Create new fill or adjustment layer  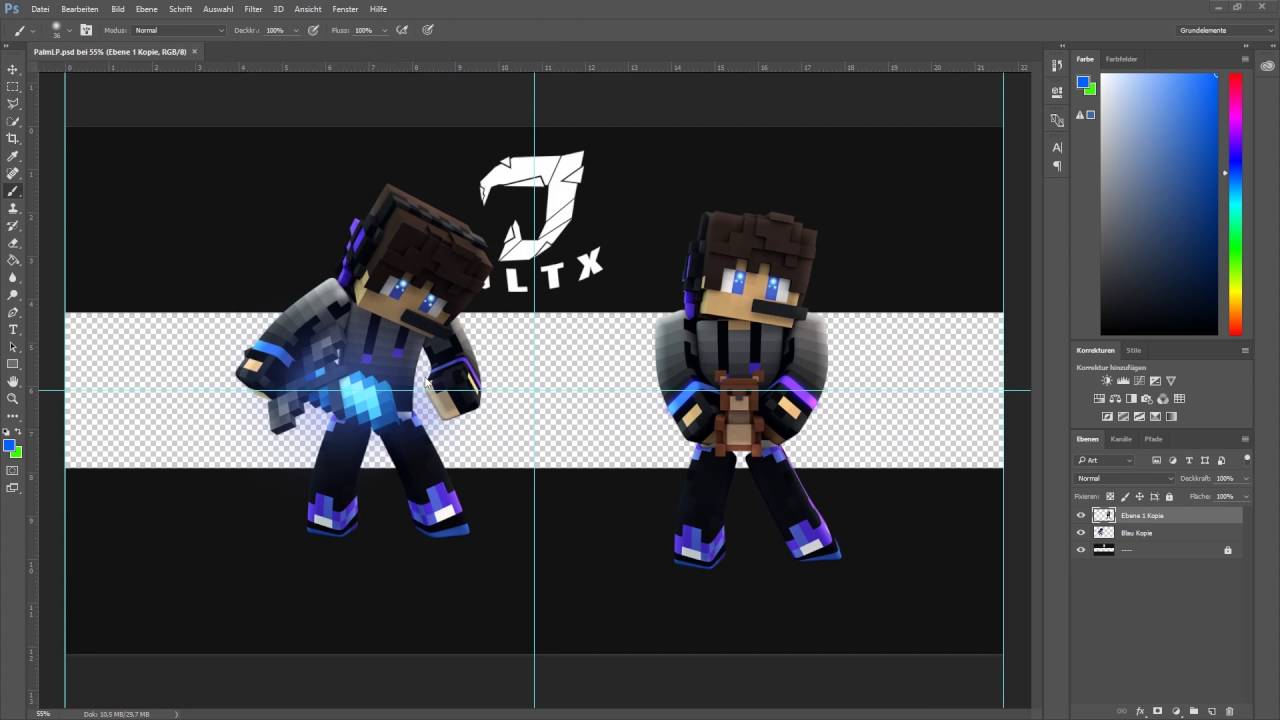coord(1176,711)
